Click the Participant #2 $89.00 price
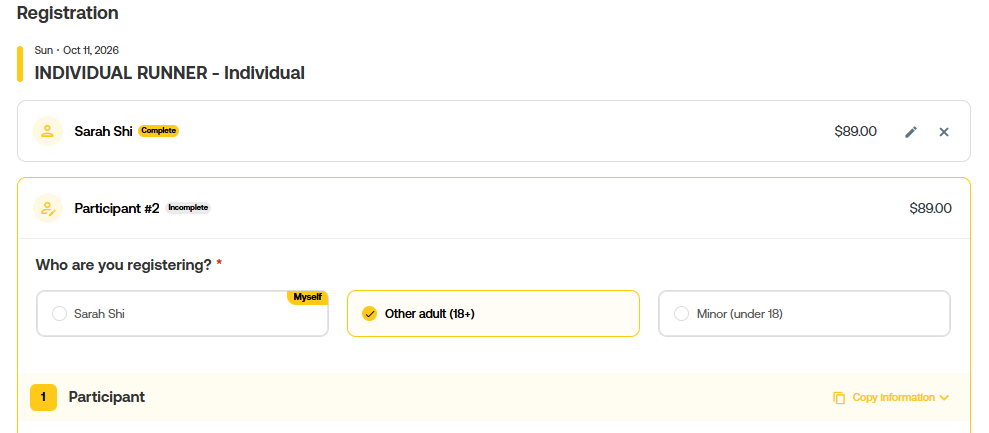The height and width of the screenshot is (433, 989). tap(930, 208)
